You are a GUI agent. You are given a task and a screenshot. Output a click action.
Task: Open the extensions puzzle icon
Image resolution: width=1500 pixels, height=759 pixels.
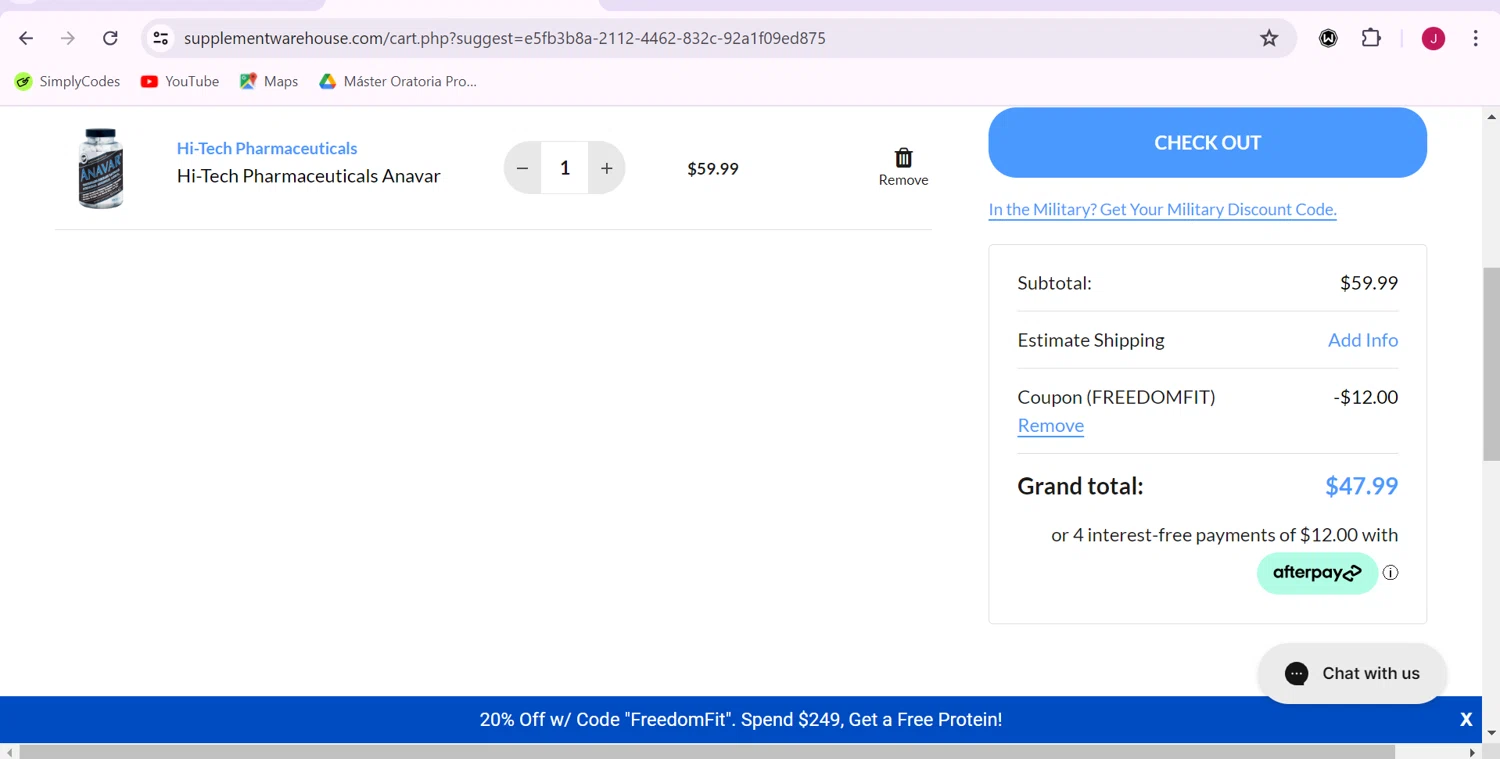tap(1371, 38)
